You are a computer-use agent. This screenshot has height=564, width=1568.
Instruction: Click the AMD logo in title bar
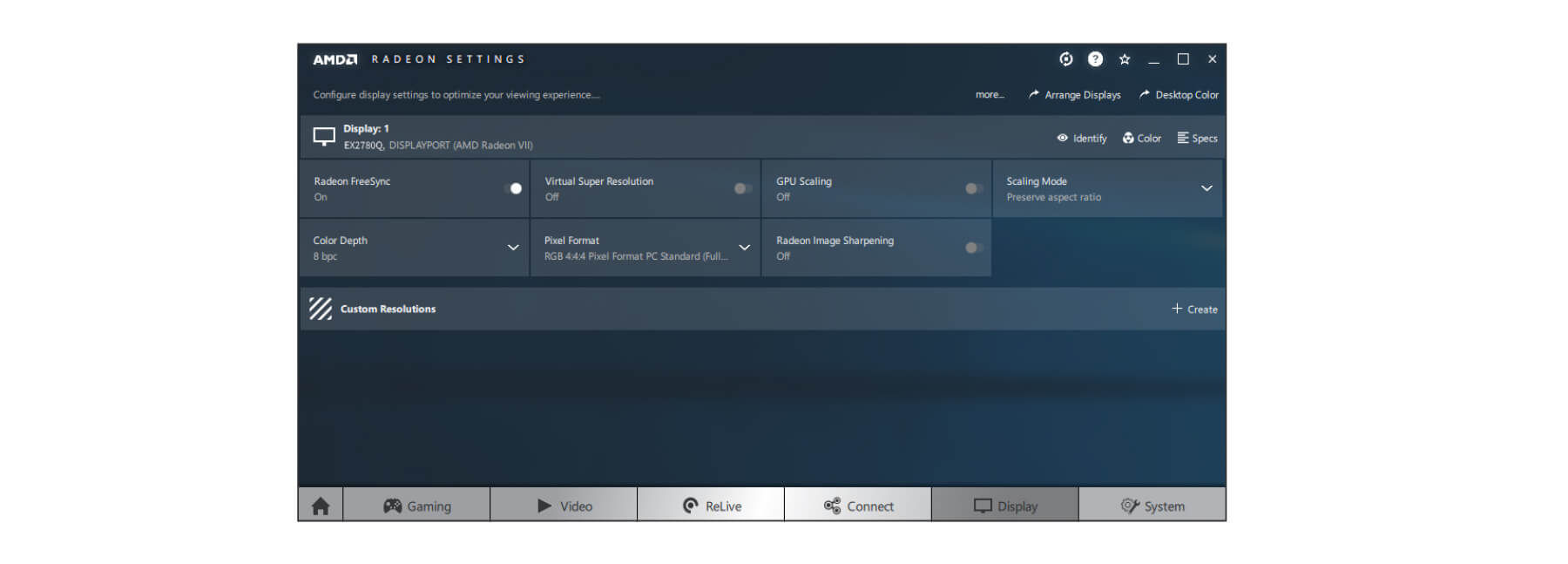[335, 59]
